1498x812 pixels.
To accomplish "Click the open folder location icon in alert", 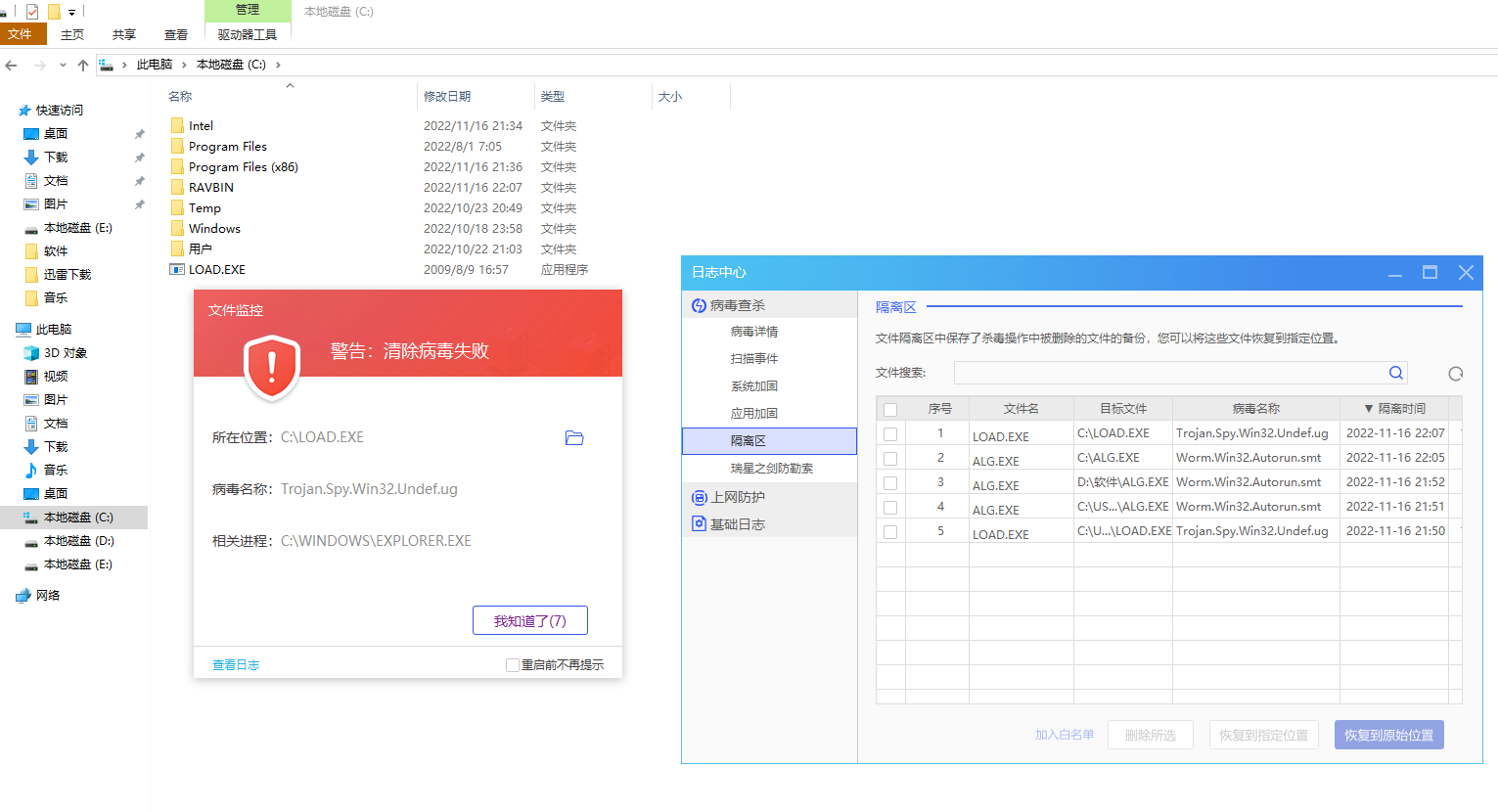I will [x=574, y=438].
